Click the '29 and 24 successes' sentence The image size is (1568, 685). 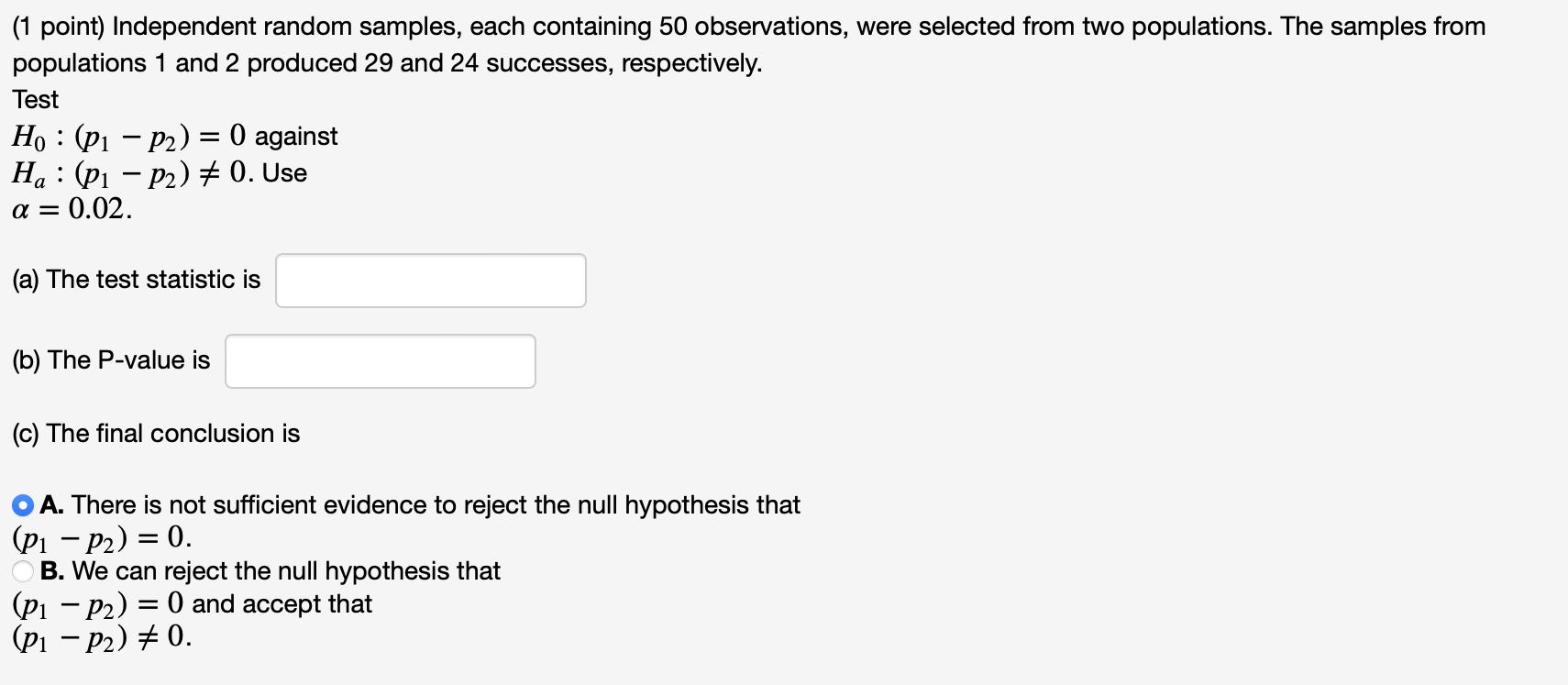pos(387,63)
